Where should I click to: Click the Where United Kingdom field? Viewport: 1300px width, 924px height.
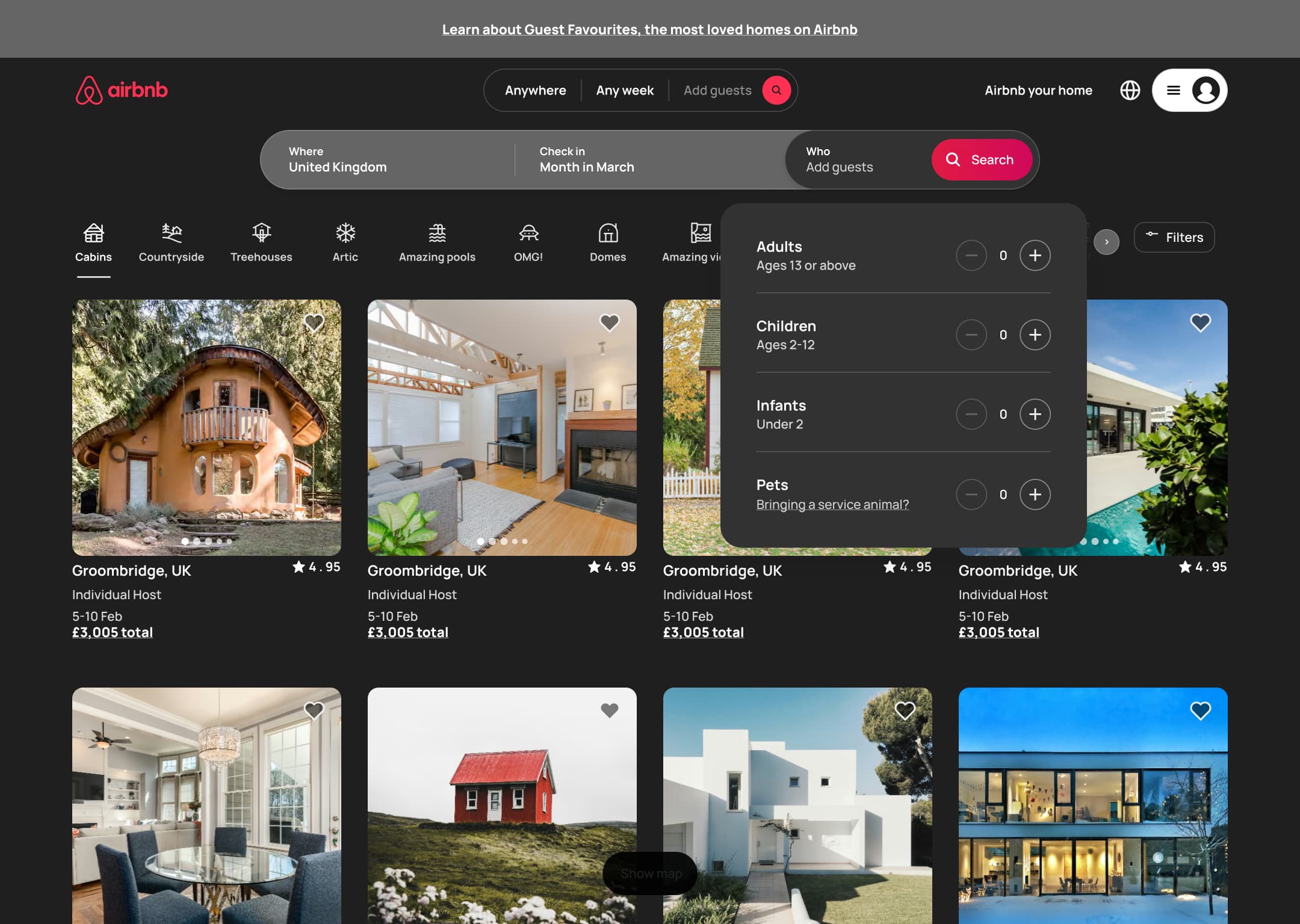point(388,159)
